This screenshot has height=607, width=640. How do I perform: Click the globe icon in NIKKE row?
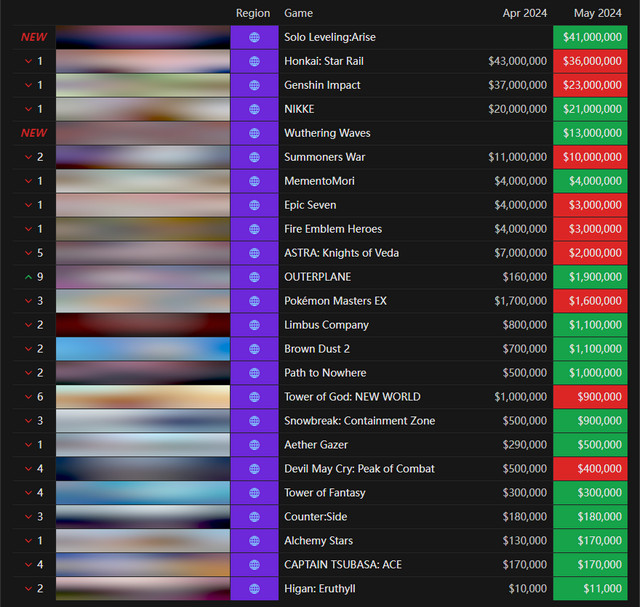pyautogui.click(x=254, y=109)
